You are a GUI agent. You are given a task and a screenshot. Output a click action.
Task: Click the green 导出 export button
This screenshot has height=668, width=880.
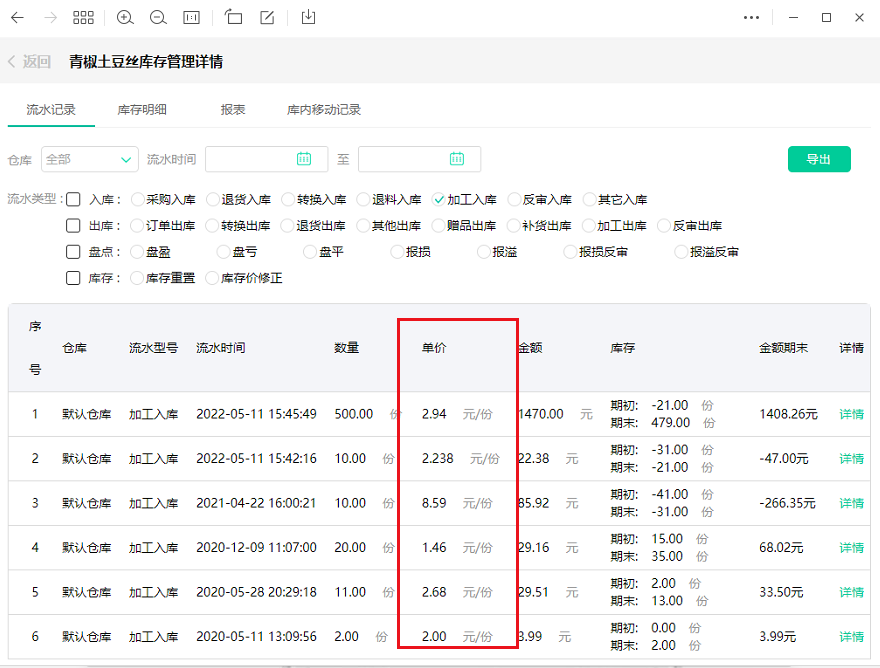point(819,159)
